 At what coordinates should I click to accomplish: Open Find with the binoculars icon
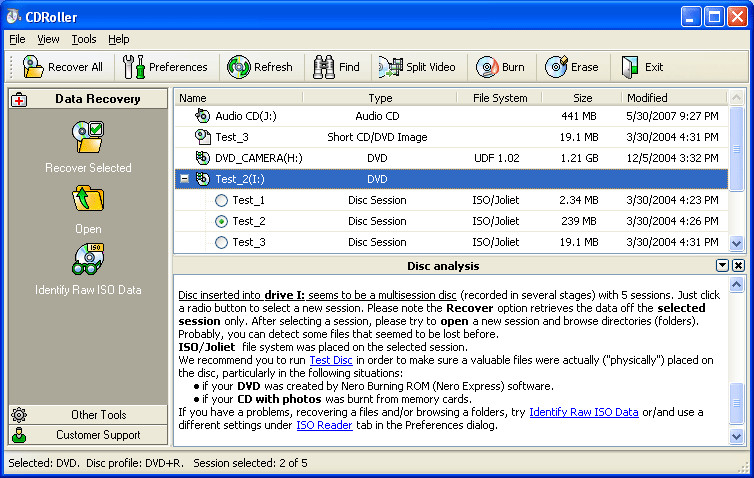pyautogui.click(x=324, y=67)
